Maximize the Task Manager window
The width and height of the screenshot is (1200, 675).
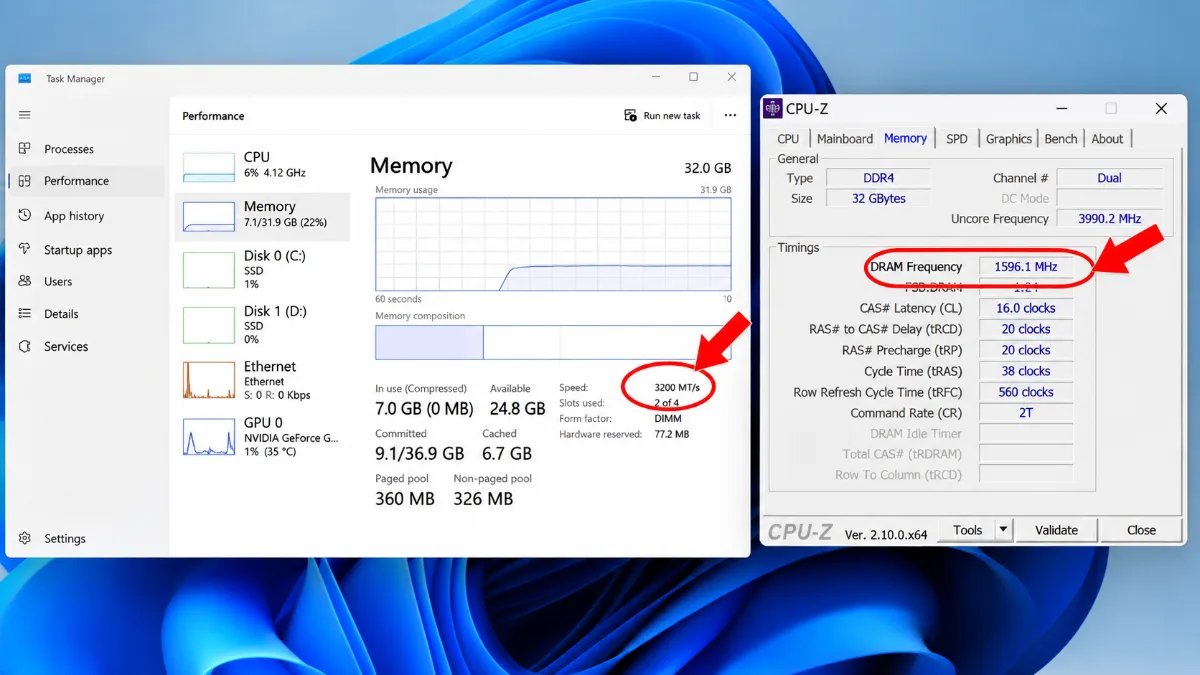point(693,77)
